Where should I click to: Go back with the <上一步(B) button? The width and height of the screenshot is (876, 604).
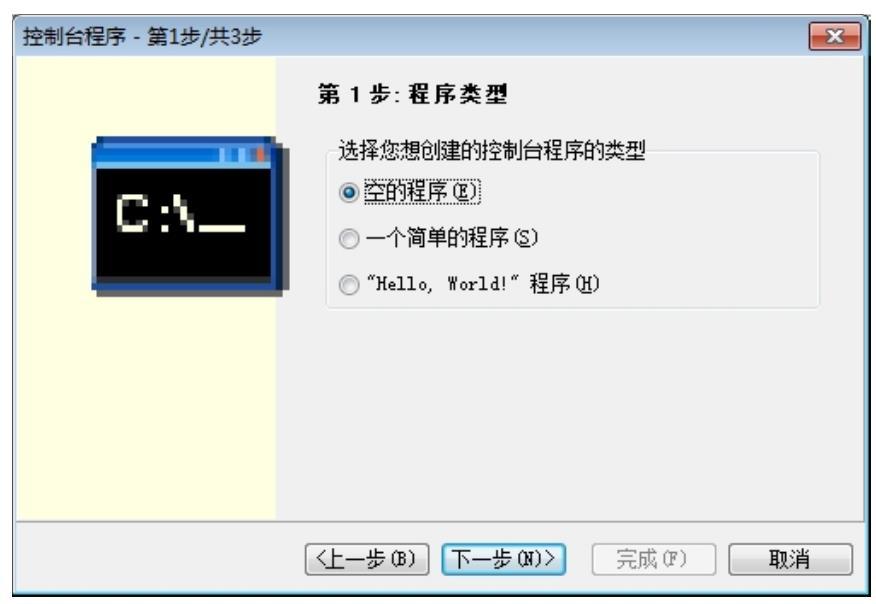tap(367, 559)
